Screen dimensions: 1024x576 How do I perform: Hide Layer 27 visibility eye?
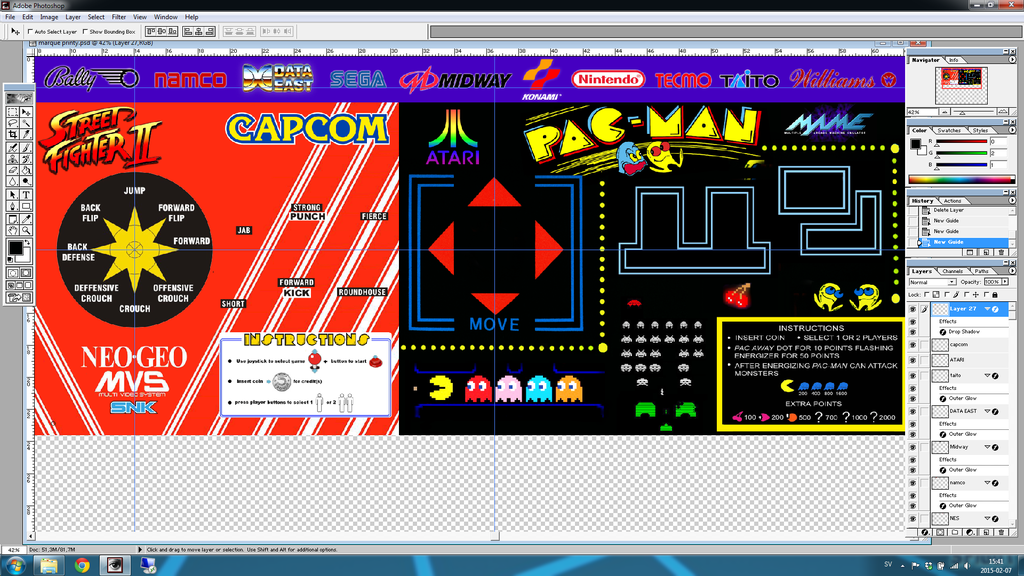pyautogui.click(x=913, y=309)
